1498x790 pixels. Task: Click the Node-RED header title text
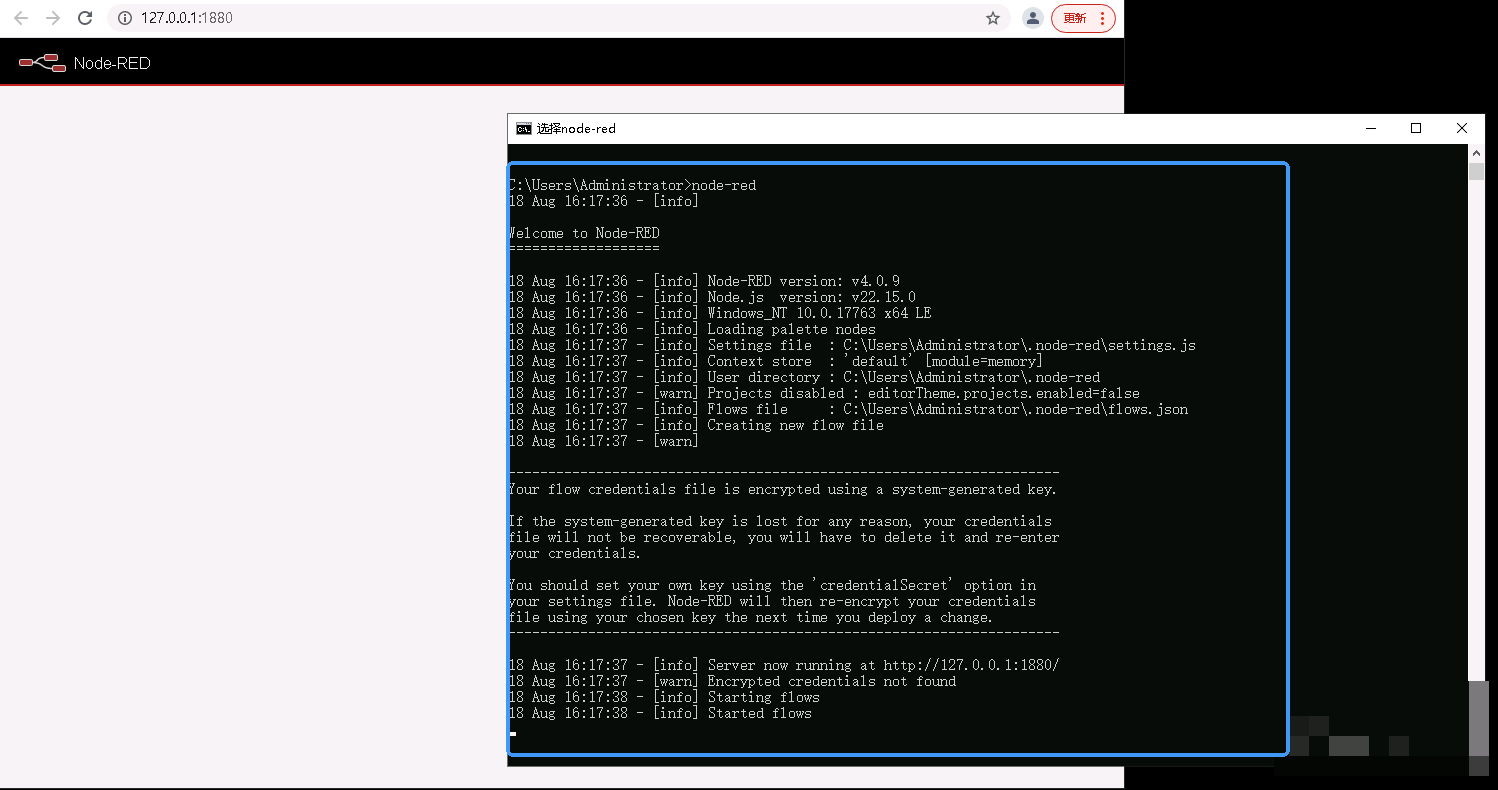(x=112, y=63)
